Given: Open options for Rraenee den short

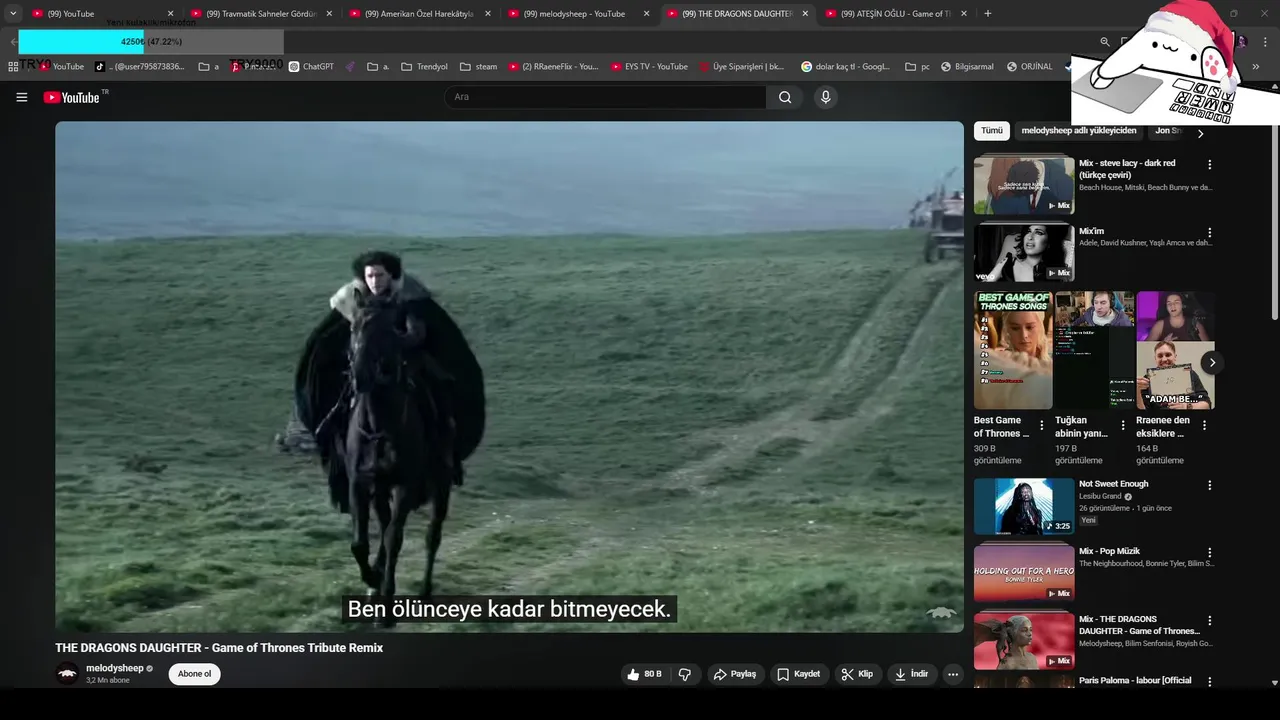Looking at the screenshot, I should pyautogui.click(x=1204, y=425).
